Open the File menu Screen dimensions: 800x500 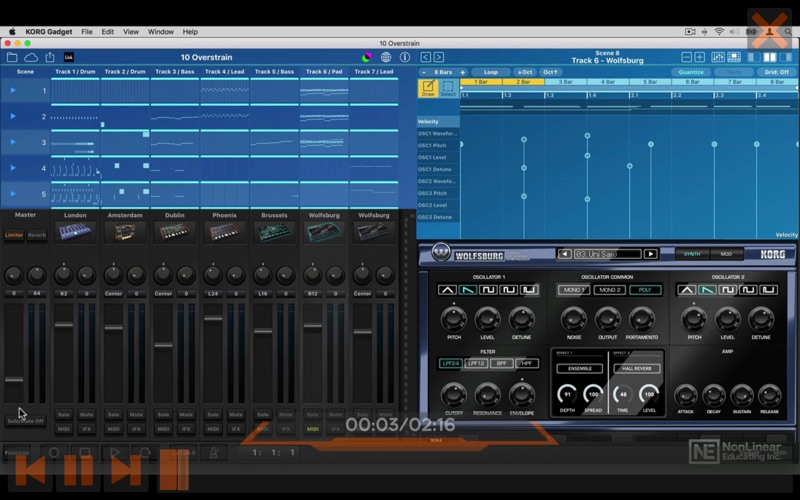(x=87, y=32)
